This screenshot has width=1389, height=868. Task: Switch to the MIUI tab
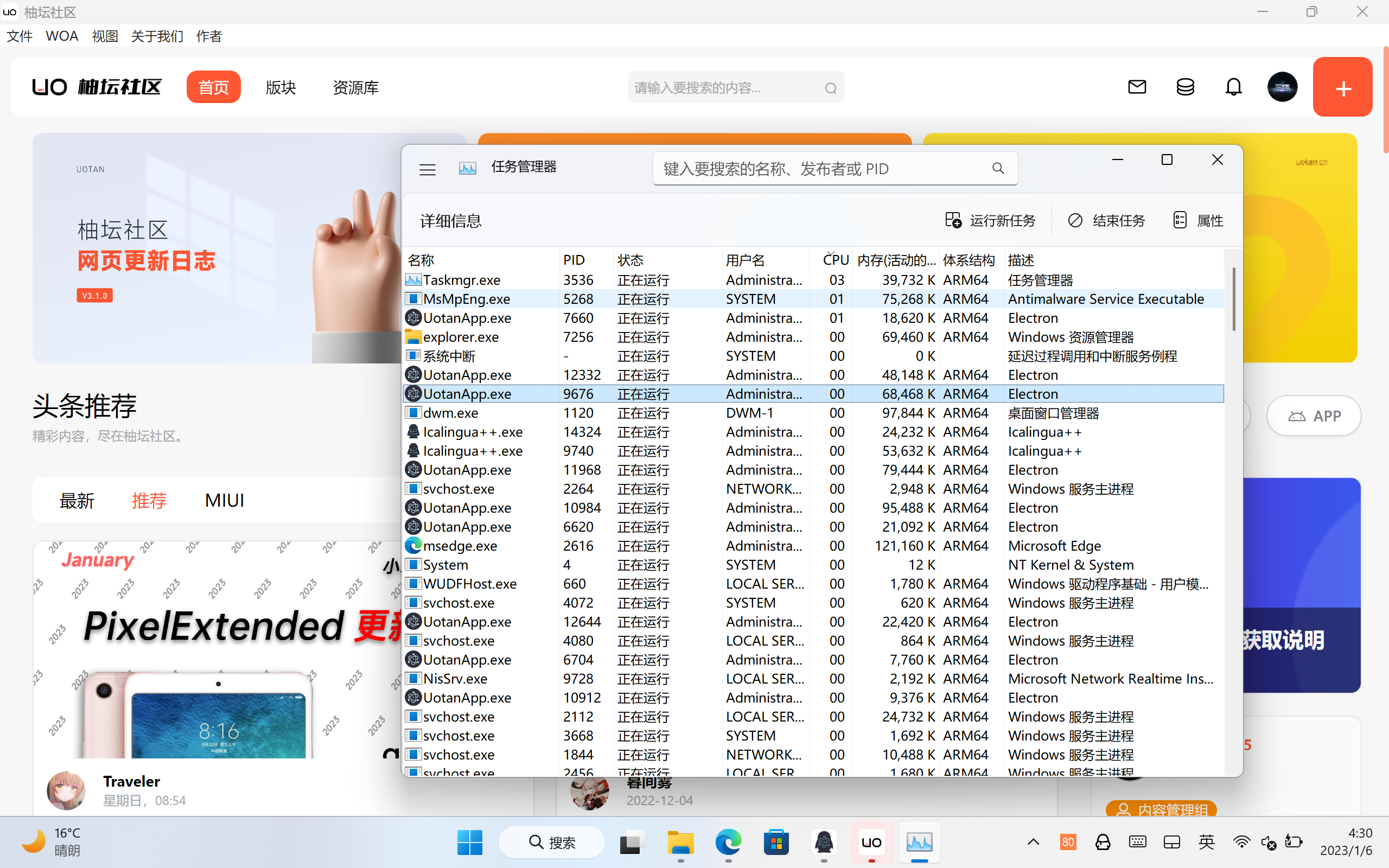(x=225, y=501)
